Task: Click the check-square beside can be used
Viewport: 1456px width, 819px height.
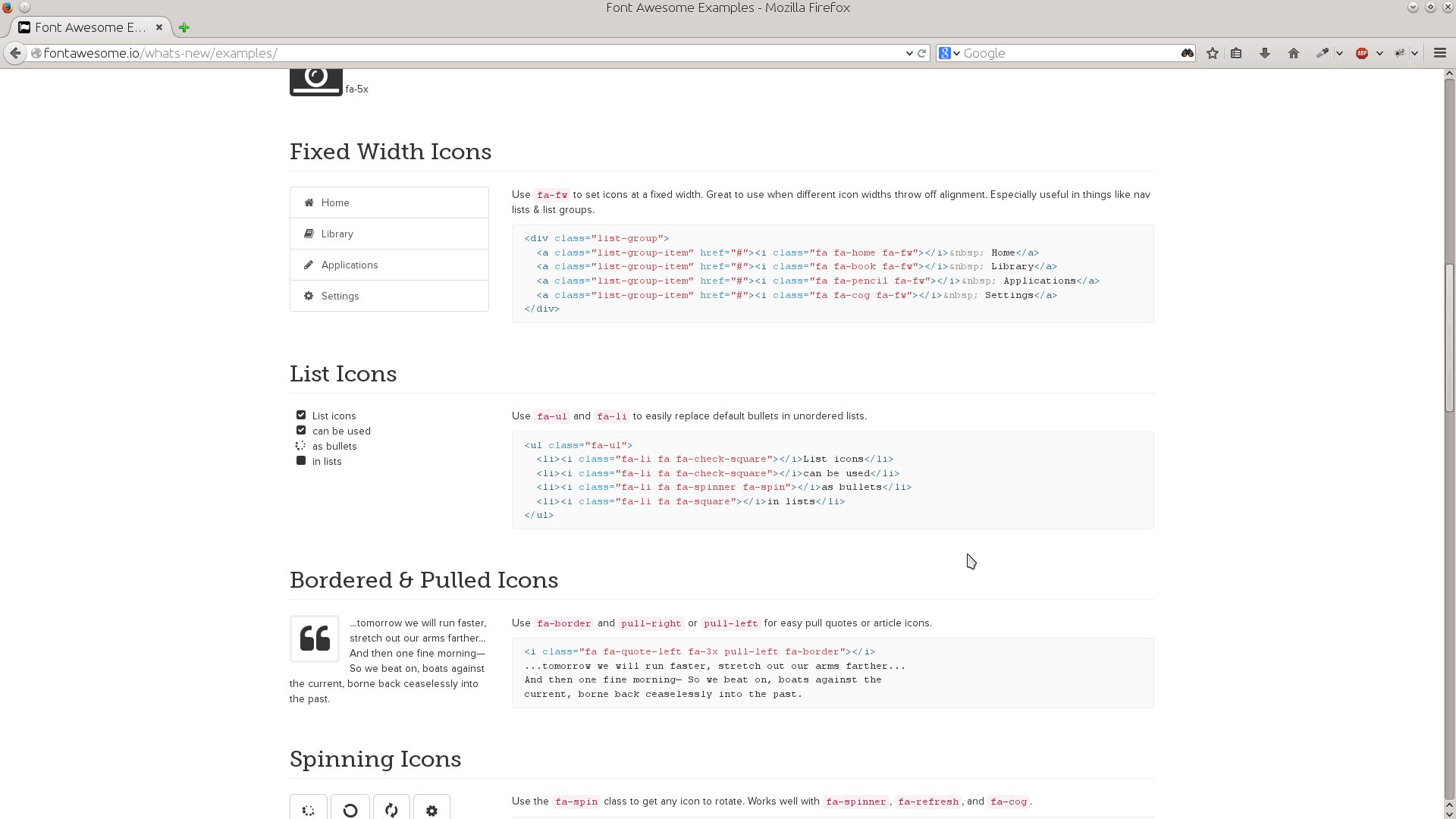Action: click(x=301, y=430)
